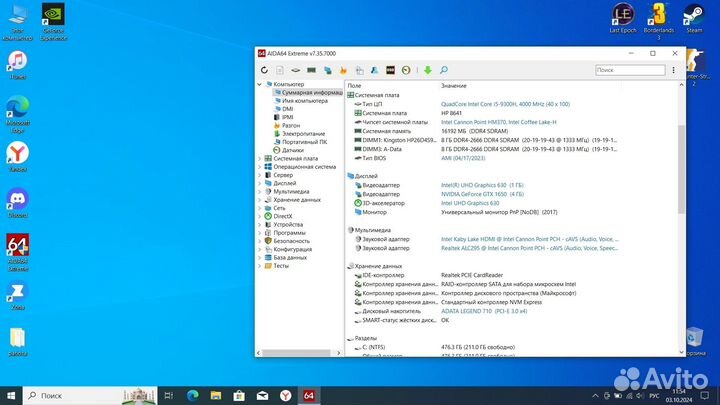Launch the memory chip benchmark toolbar icon
Image resolution: width=720 pixels, height=405 pixels.
coord(311,70)
